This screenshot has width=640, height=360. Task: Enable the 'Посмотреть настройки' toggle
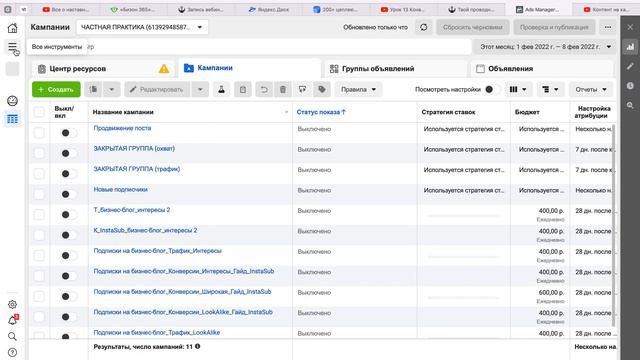pyautogui.click(x=493, y=89)
